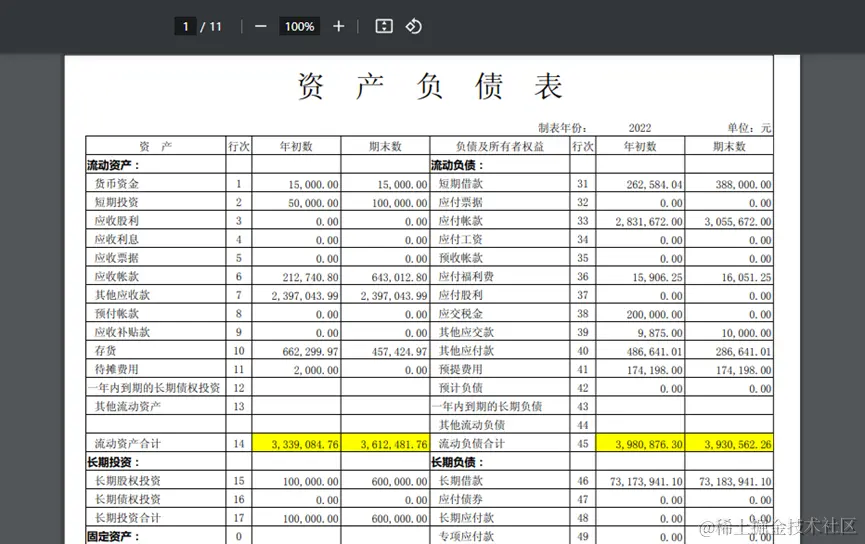The height and width of the screenshot is (544, 865).
Task: Click highlighted 流动资产合计 value 3,339,084.76
Action: pyautogui.click(x=305, y=444)
